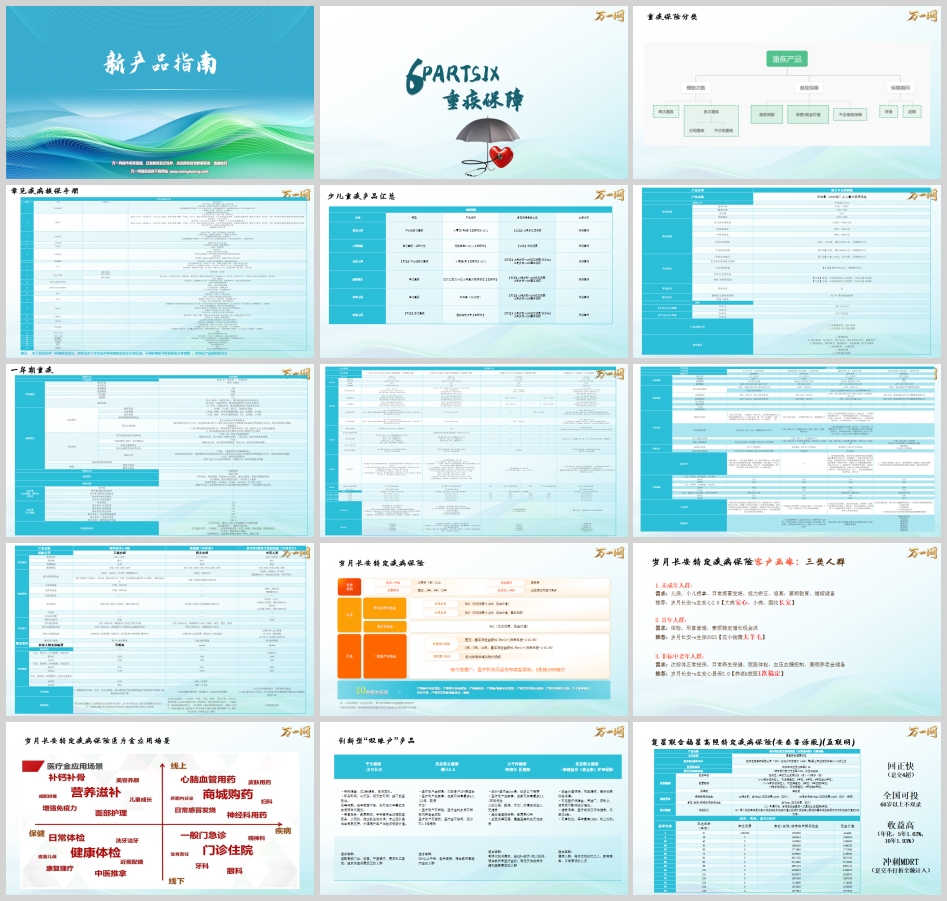Select the PARTSIX 重疾保障 title slide
This screenshot has width=947, height=901.
472,92
